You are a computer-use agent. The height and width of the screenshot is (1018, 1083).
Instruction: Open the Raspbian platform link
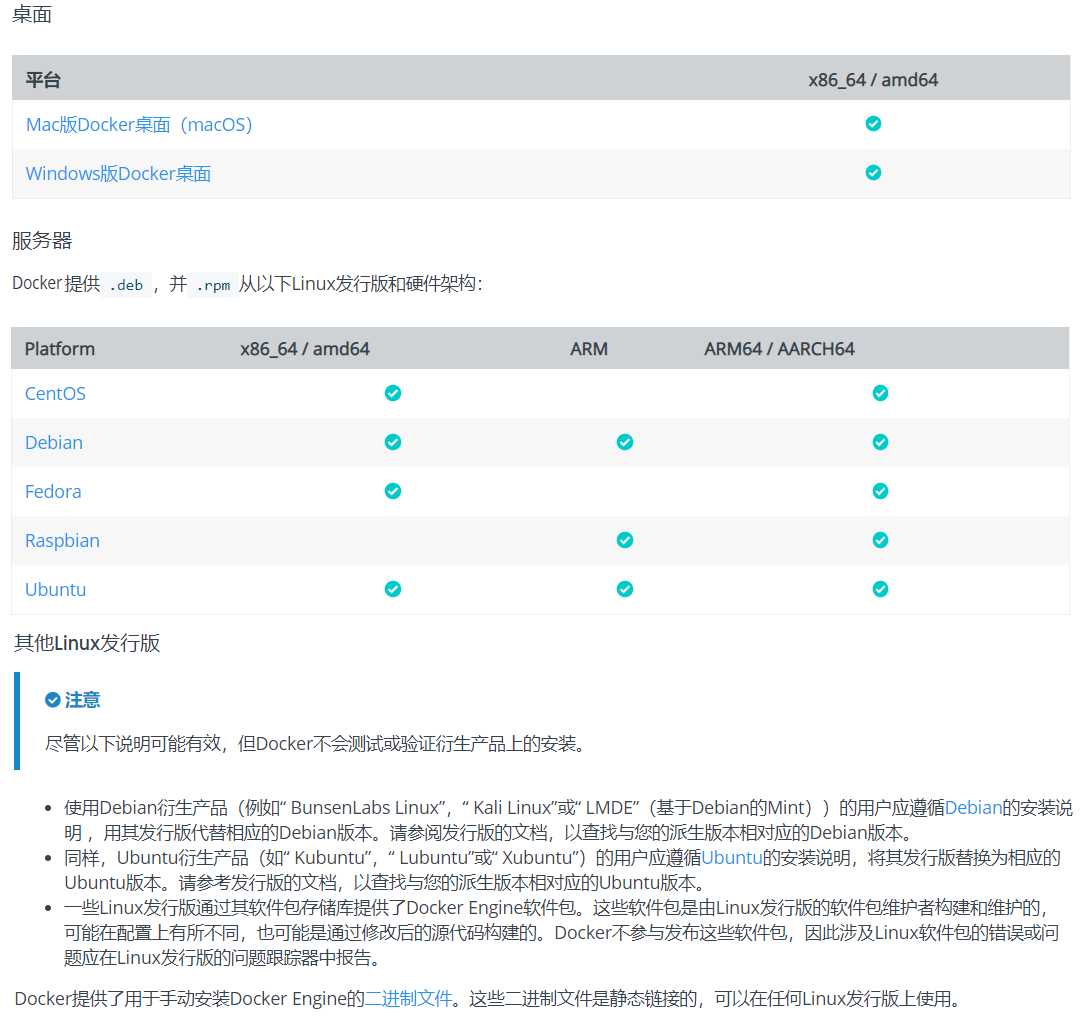pyautogui.click(x=62, y=541)
